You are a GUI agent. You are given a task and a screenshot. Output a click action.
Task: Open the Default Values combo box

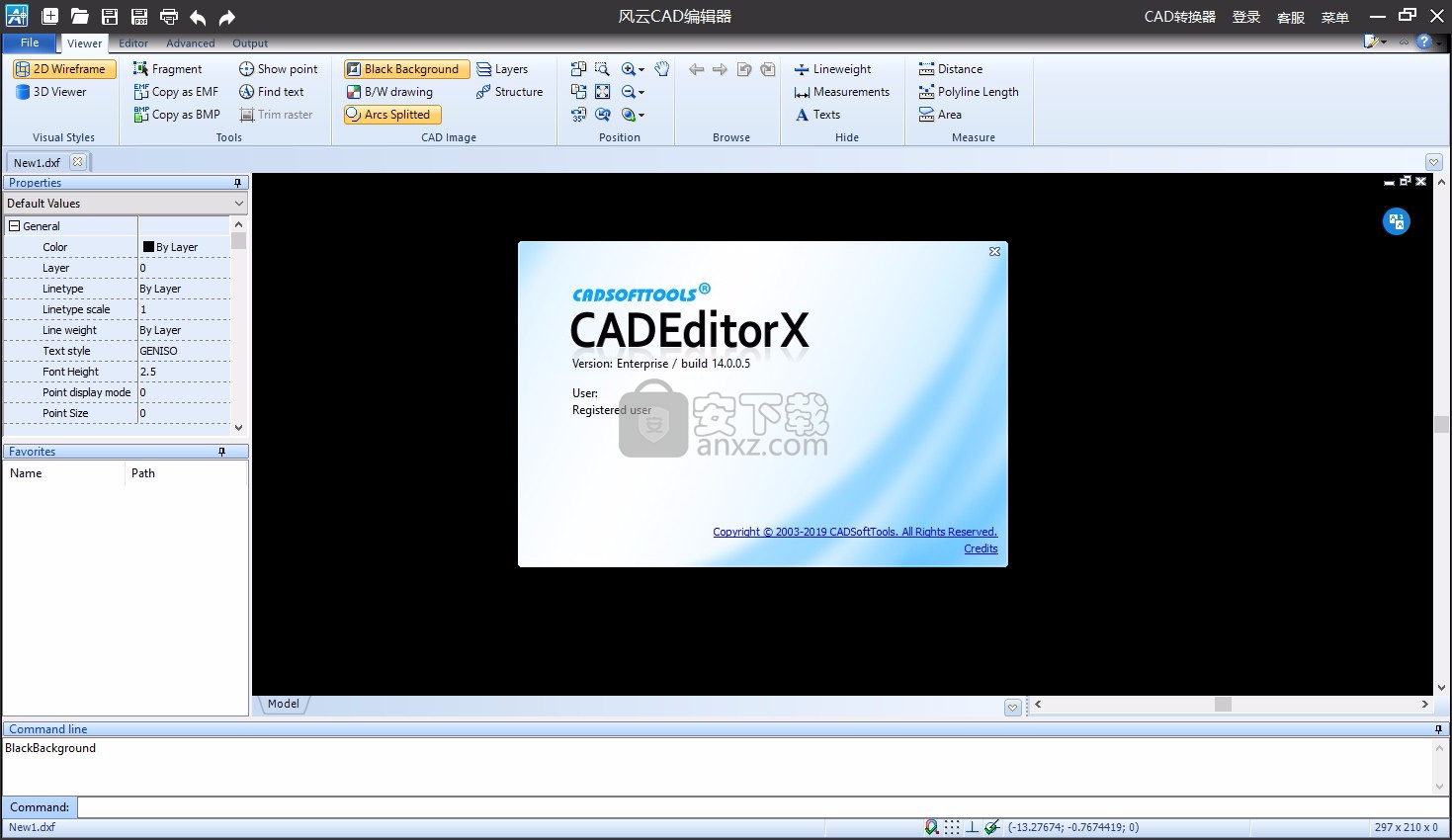125,204
